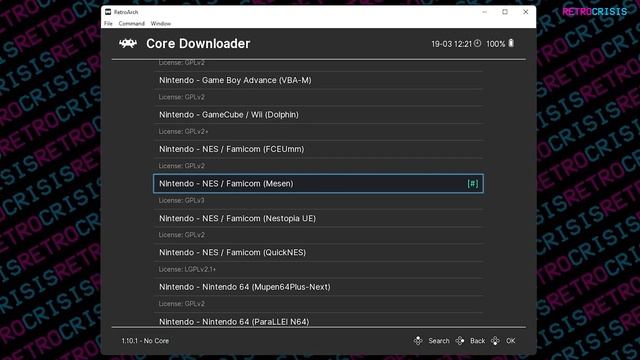Click the 100% battery percentage text
This screenshot has width=640, height=360.
click(496, 44)
